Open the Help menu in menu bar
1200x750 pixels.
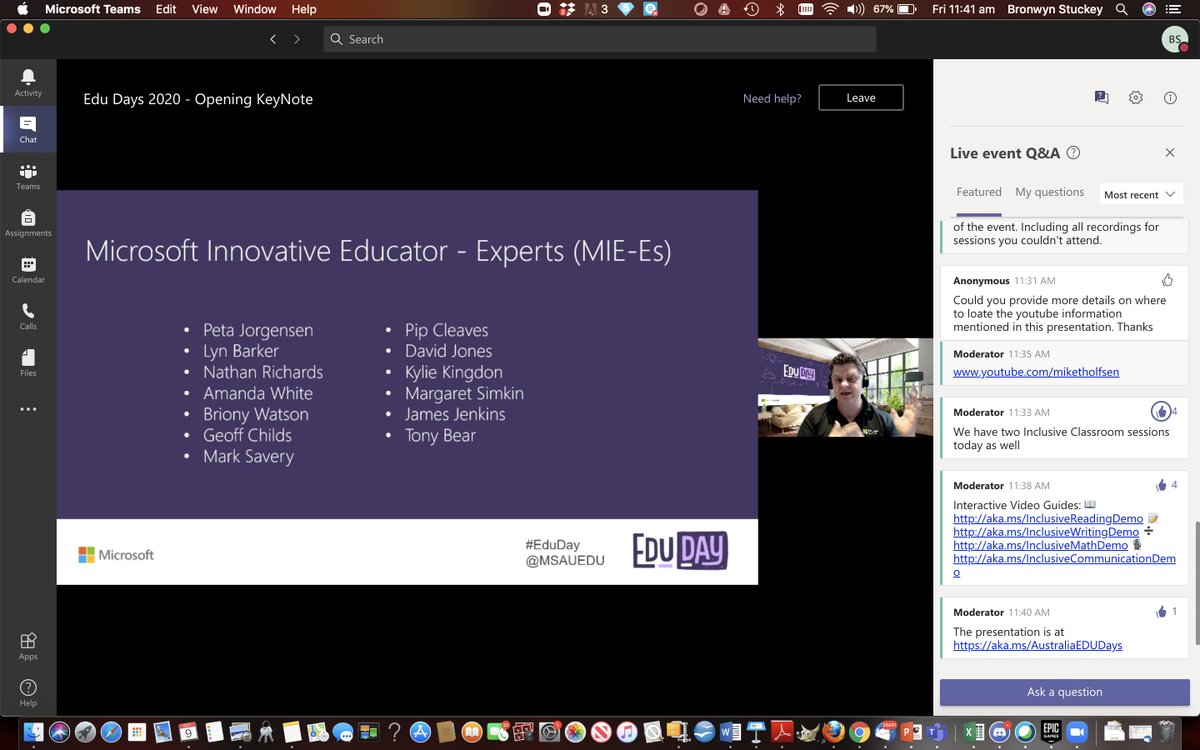[304, 9]
